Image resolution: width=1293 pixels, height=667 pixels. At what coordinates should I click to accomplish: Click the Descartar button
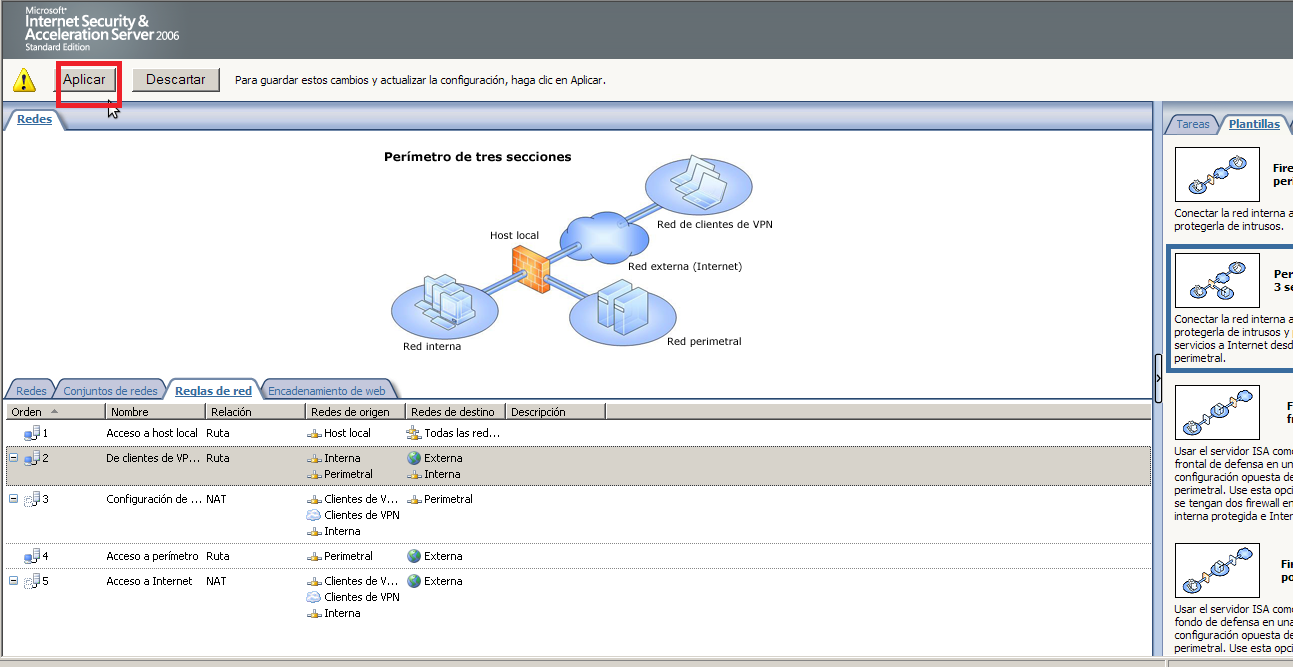pyautogui.click(x=175, y=79)
